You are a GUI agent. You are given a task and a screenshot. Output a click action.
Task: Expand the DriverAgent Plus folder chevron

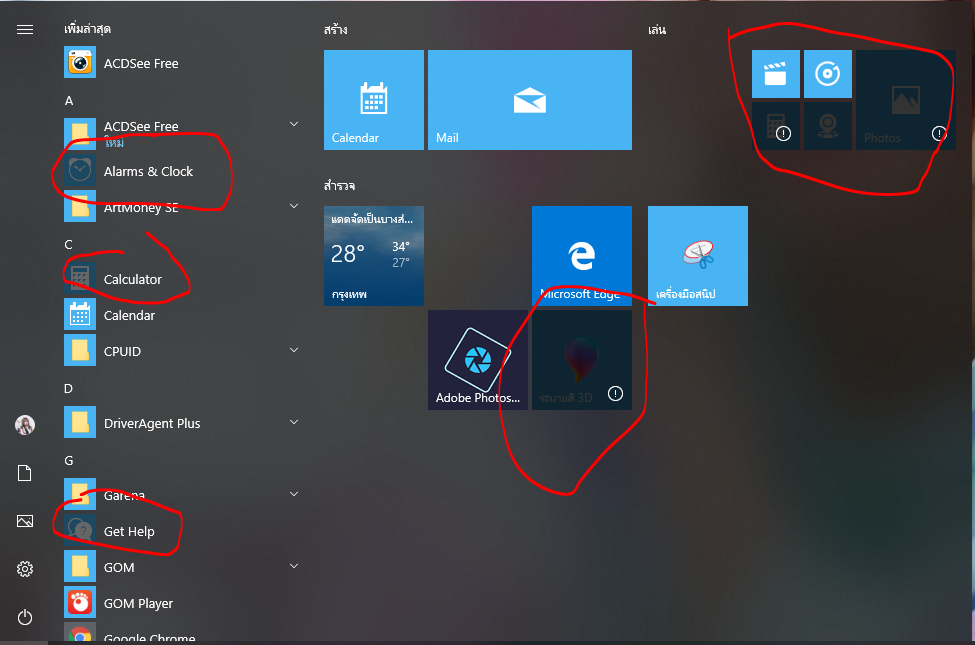(x=294, y=422)
